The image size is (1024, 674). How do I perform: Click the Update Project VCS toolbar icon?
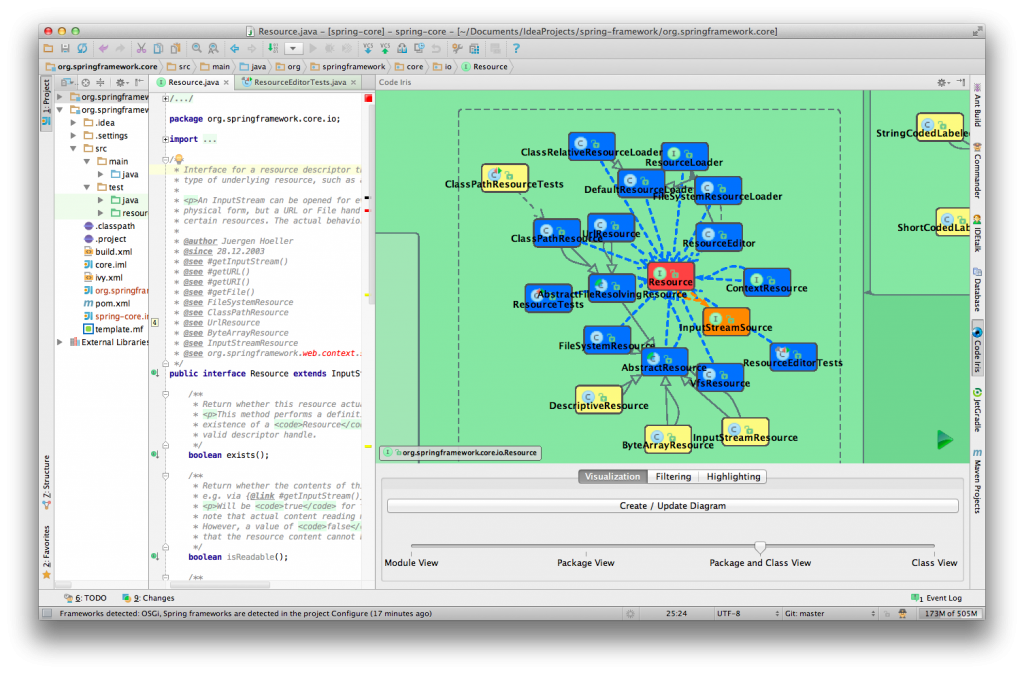[369, 47]
